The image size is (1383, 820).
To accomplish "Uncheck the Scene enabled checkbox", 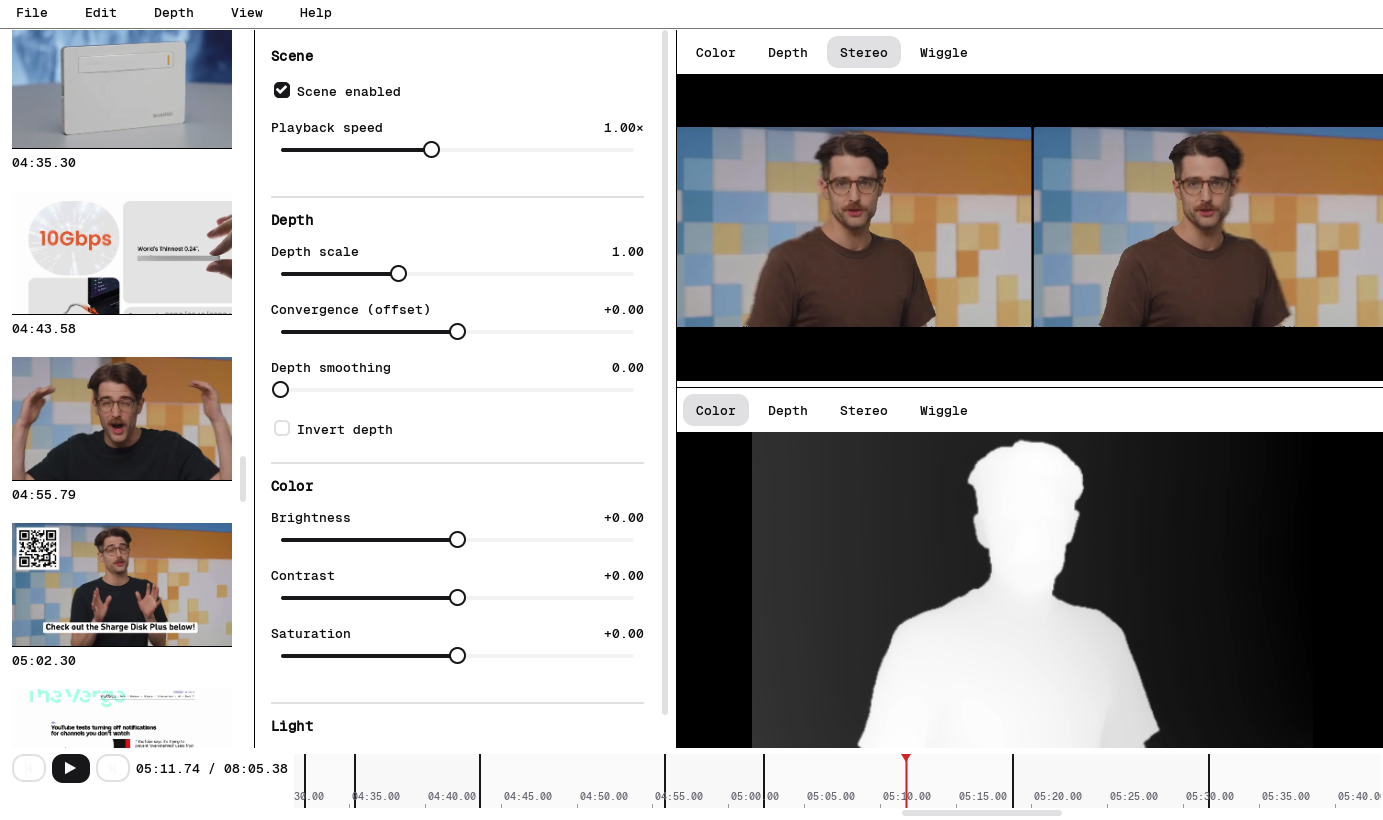I will click(282, 90).
